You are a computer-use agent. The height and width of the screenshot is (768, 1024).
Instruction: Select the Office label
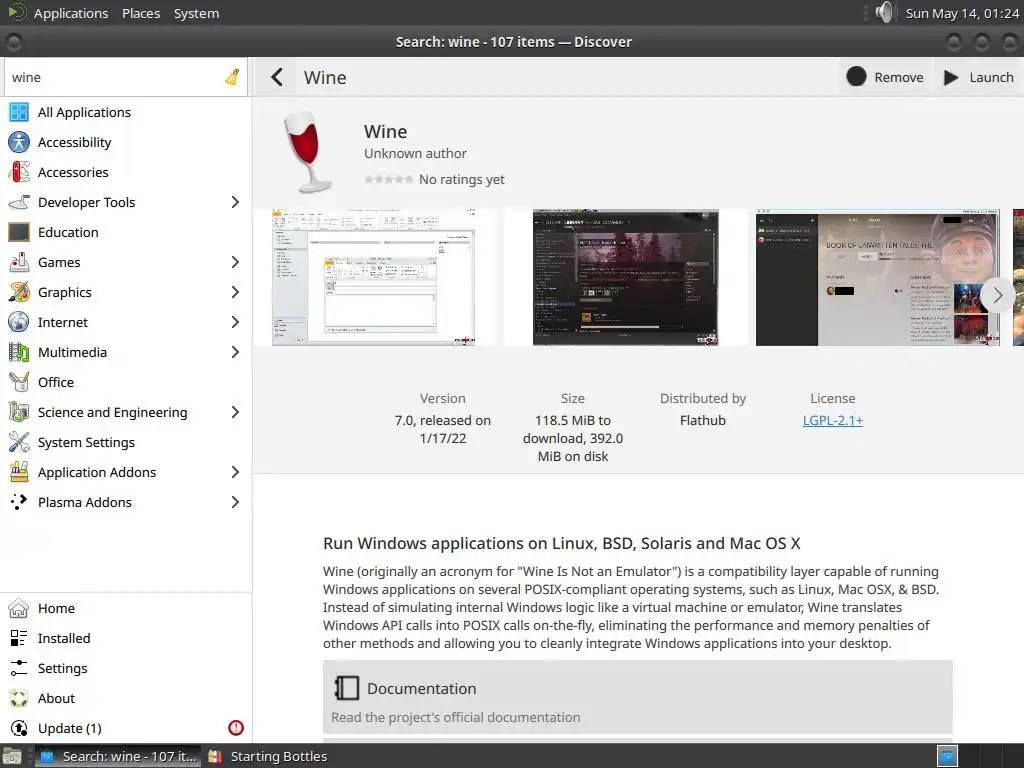(56, 383)
